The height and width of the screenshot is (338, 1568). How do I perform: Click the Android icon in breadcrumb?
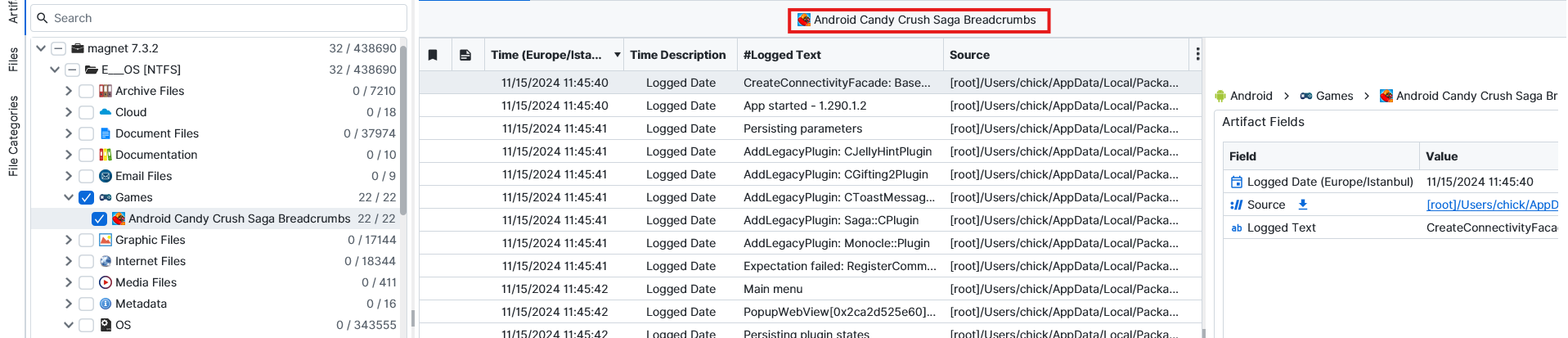1220,96
